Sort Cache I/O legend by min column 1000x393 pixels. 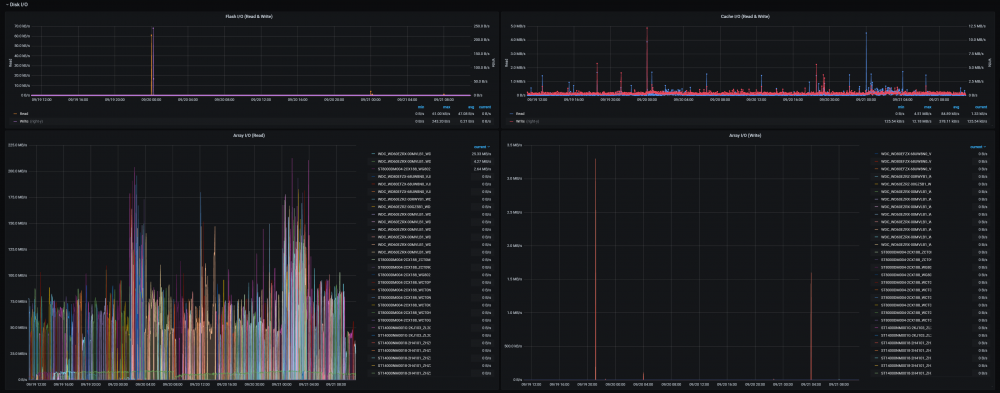point(901,107)
